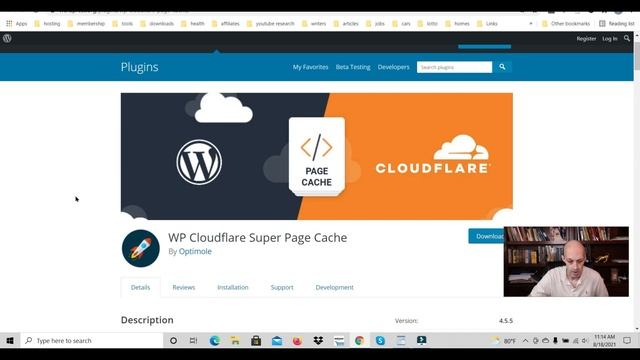Expand Other bookmarks folder
640x360 pixels.
pos(566,24)
